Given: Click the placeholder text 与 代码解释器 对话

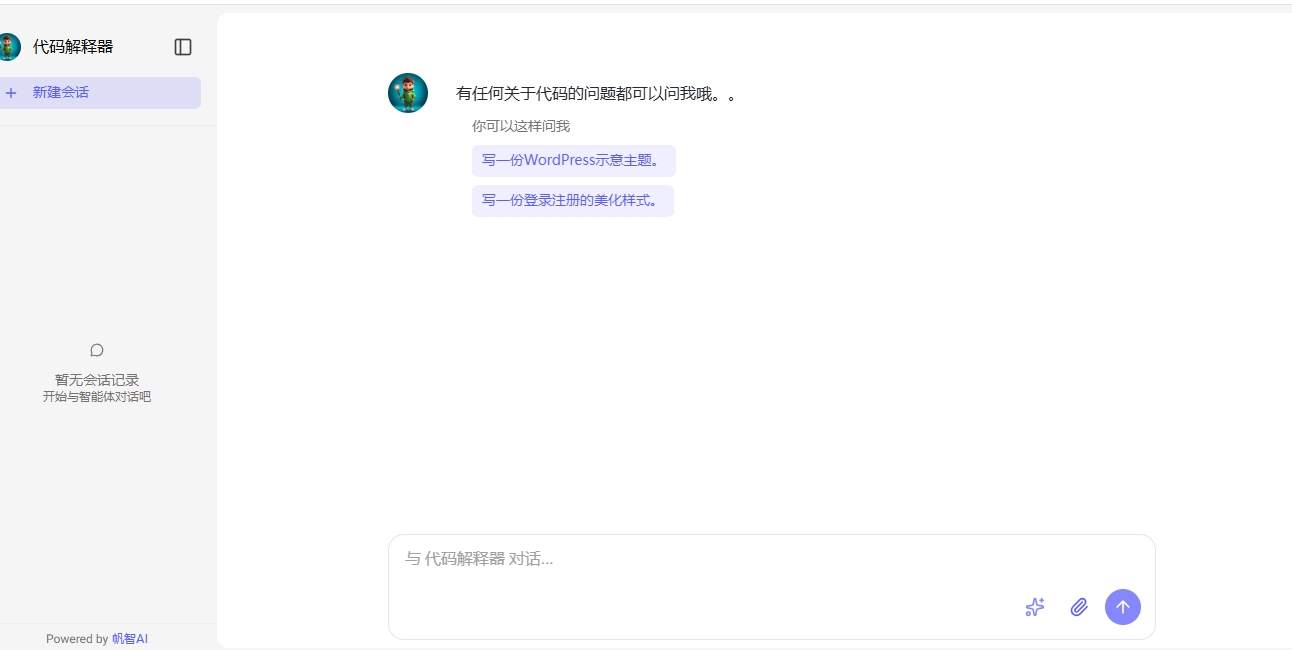Looking at the screenshot, I should pyautogui.click(x=479, y=559).
